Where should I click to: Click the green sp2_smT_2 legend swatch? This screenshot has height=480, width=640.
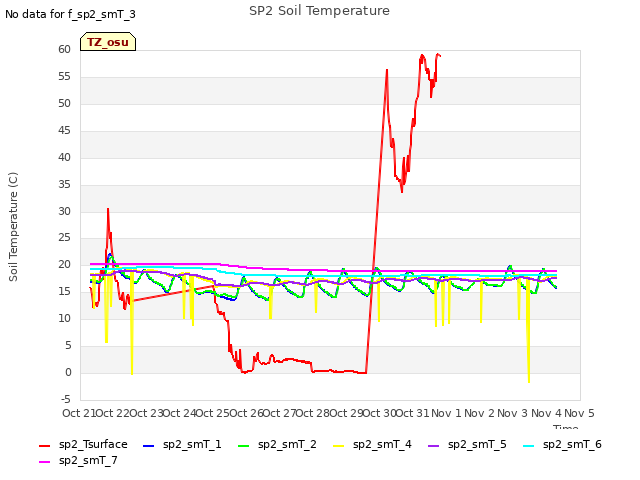(243, 446)
